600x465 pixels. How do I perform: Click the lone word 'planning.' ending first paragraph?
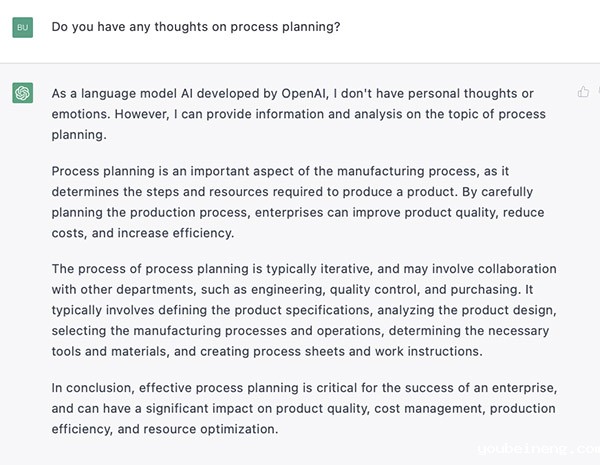tap(79, 135)
